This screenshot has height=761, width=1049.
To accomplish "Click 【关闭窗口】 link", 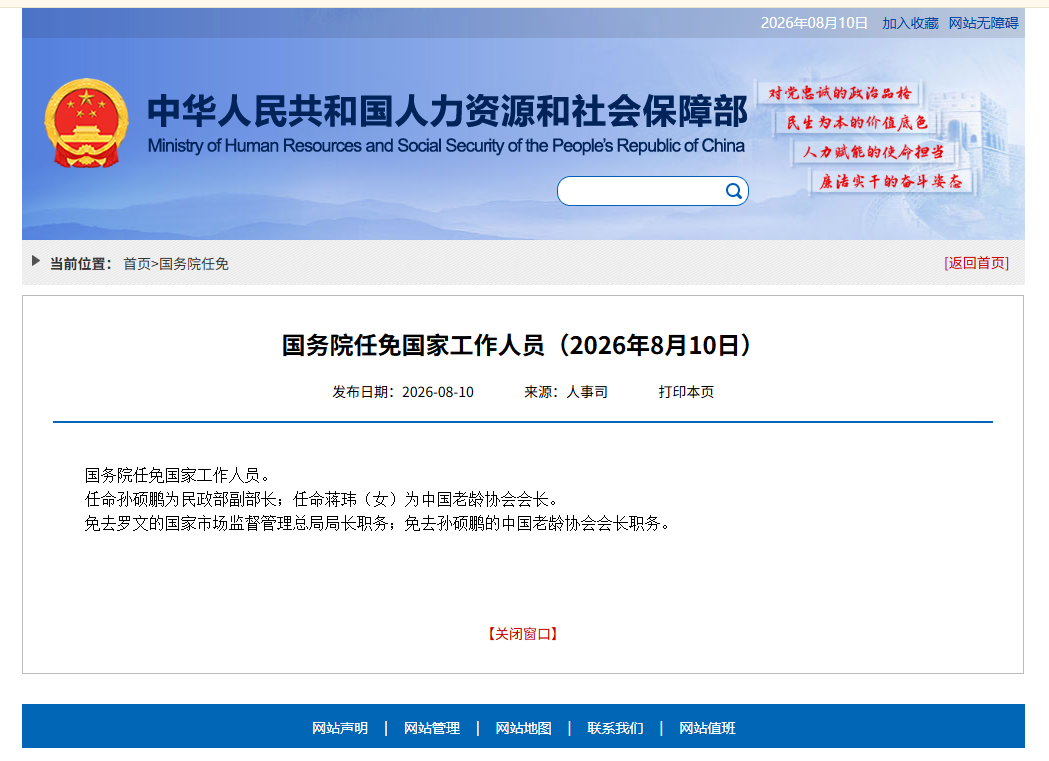I will 522,634.
